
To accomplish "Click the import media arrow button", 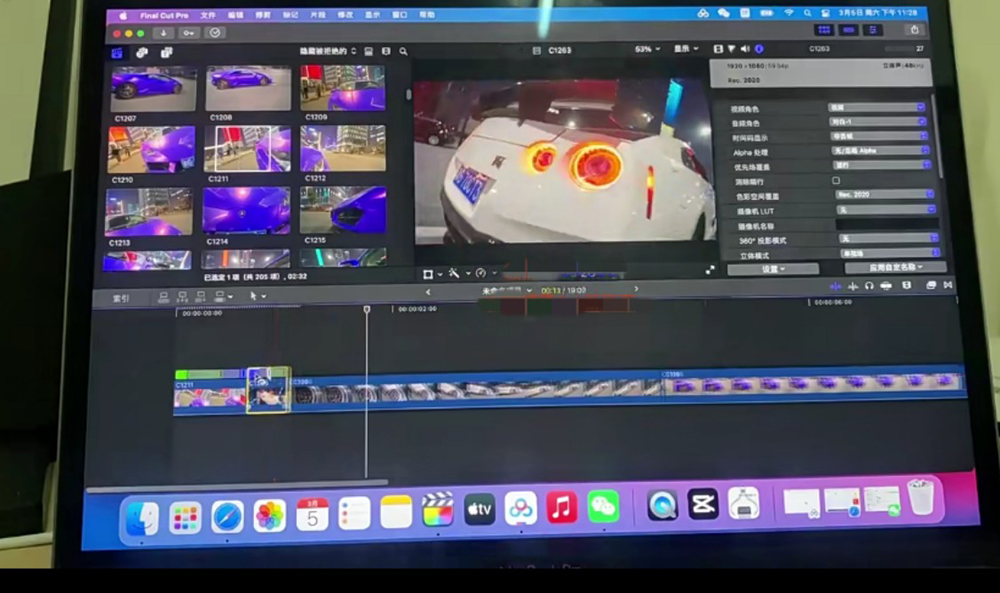I will click(x=163, y=32).
